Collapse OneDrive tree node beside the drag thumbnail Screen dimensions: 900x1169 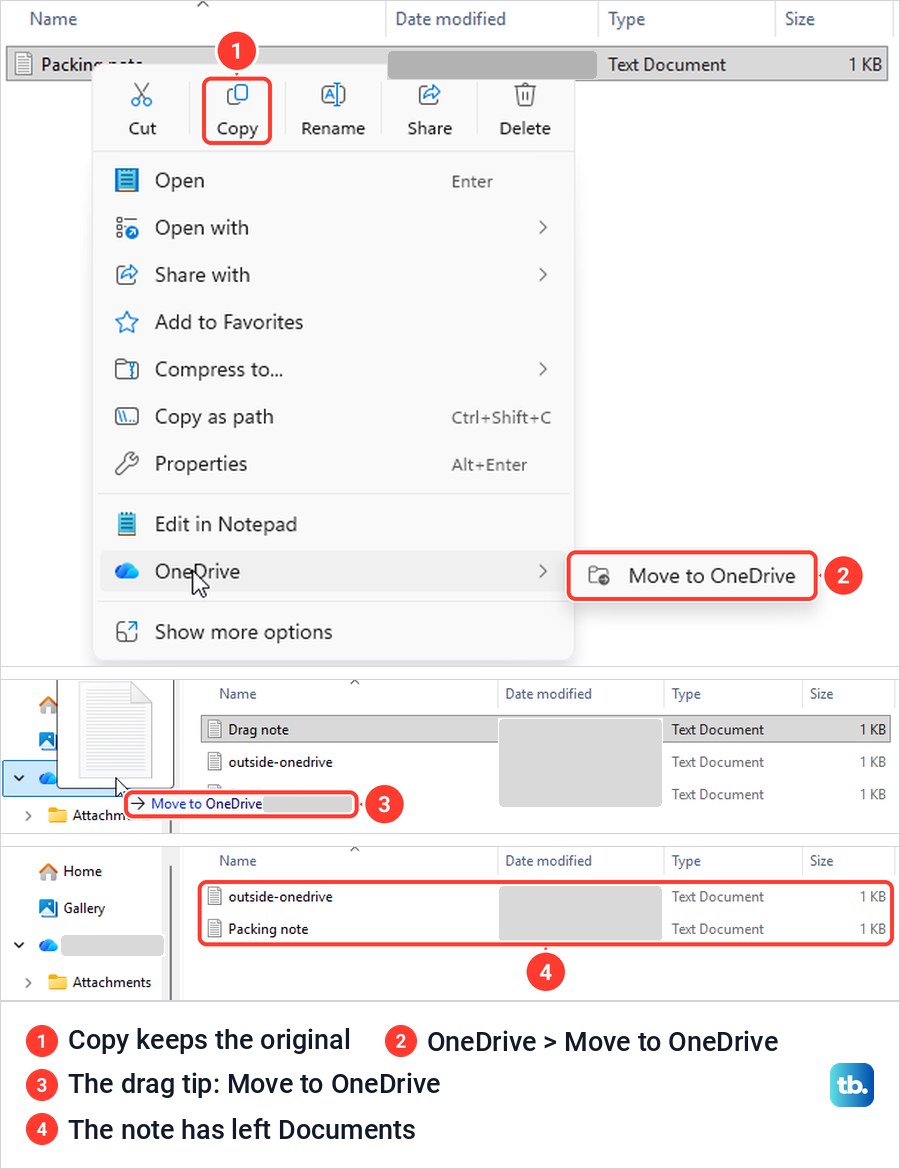pos(19,778)
